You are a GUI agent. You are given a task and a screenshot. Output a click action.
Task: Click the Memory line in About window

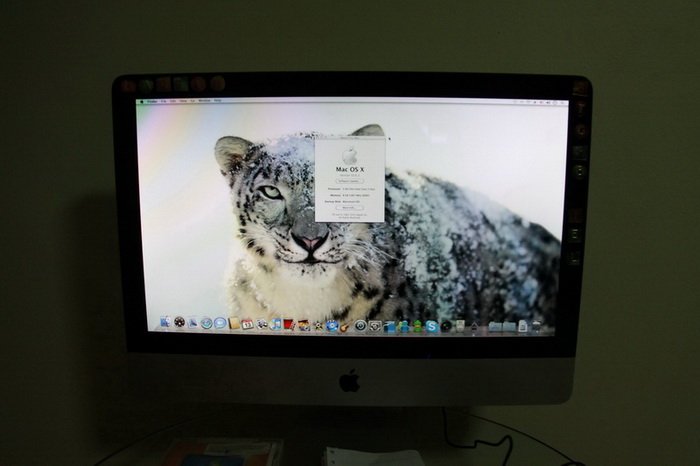pos(350,196)
